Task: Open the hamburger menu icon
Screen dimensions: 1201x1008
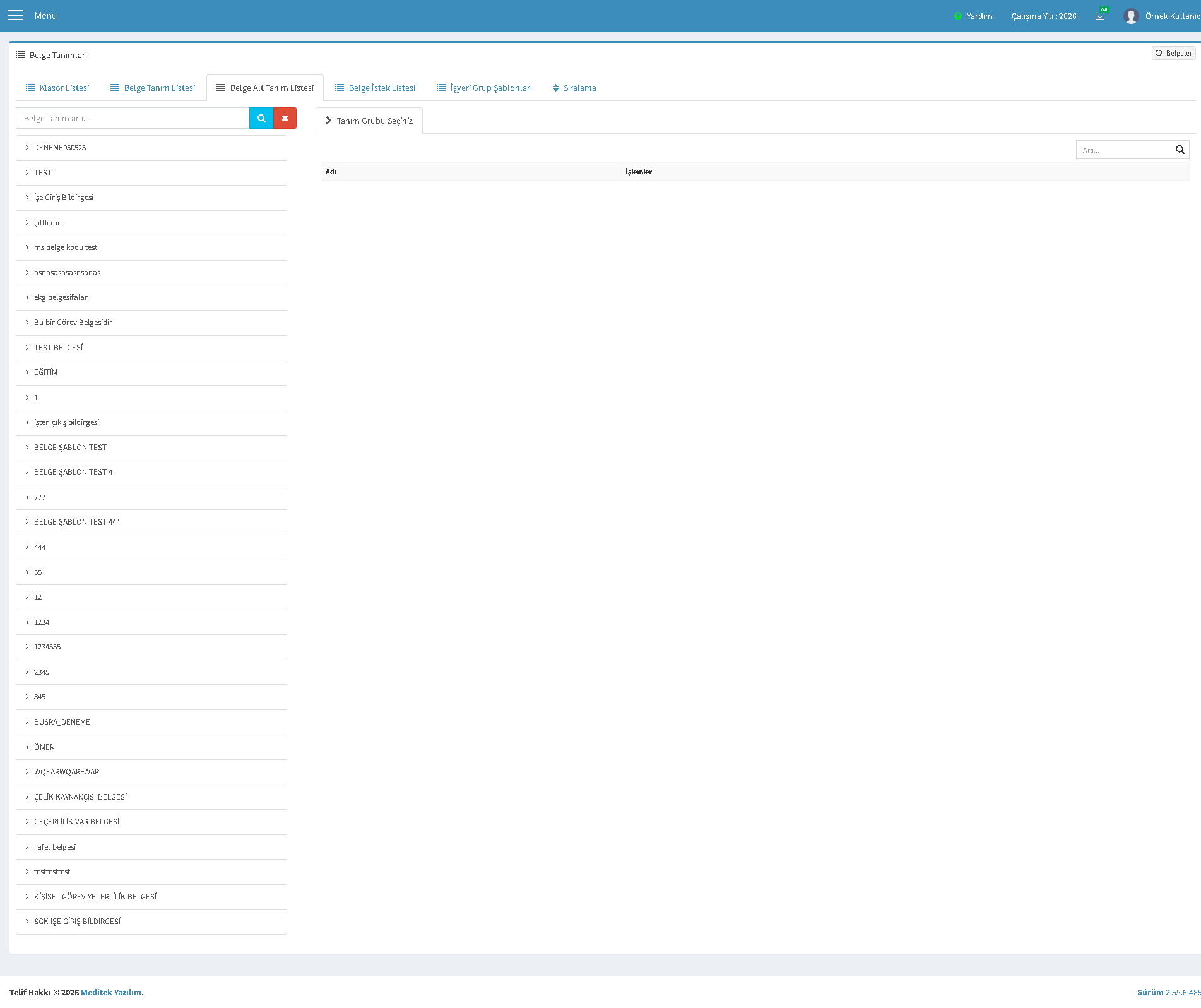Action: coord(15,15)
